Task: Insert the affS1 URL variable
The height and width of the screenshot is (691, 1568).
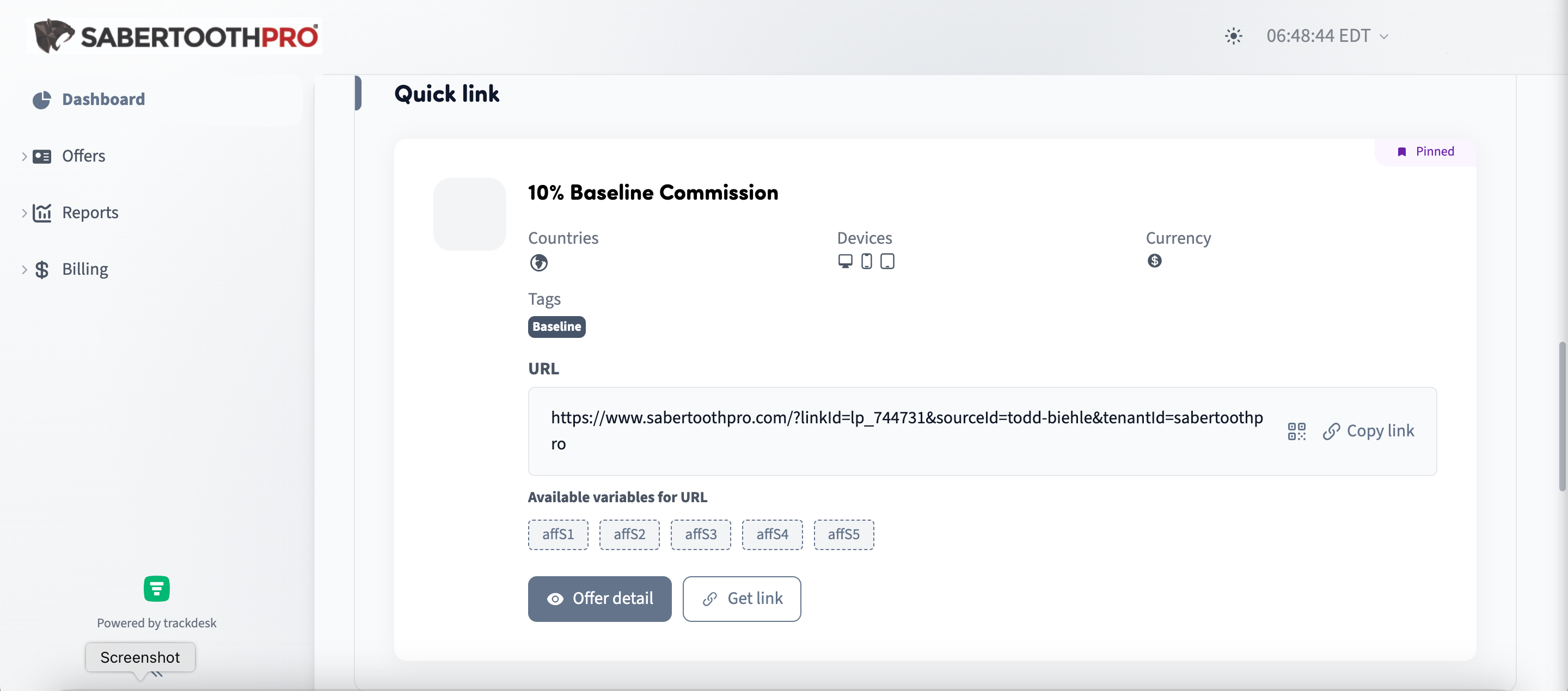Action: point(558,535)
